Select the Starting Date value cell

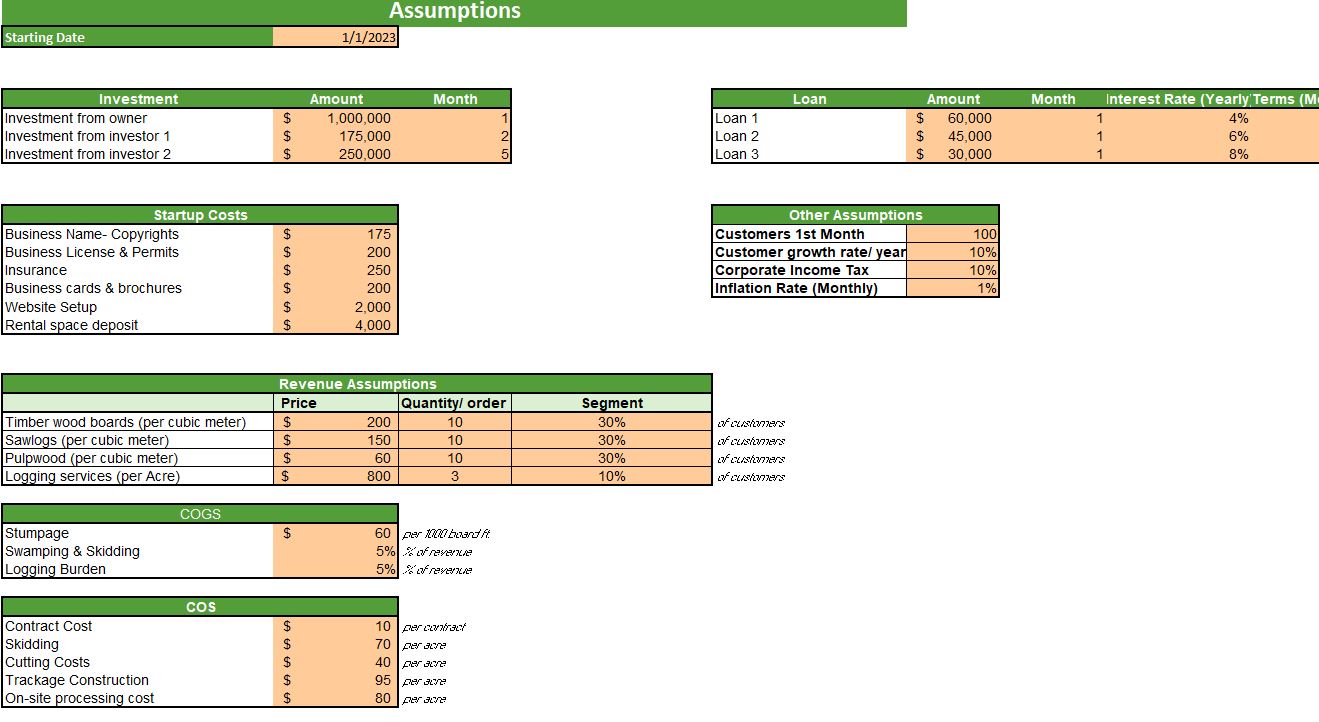click(x=335, y=37)
